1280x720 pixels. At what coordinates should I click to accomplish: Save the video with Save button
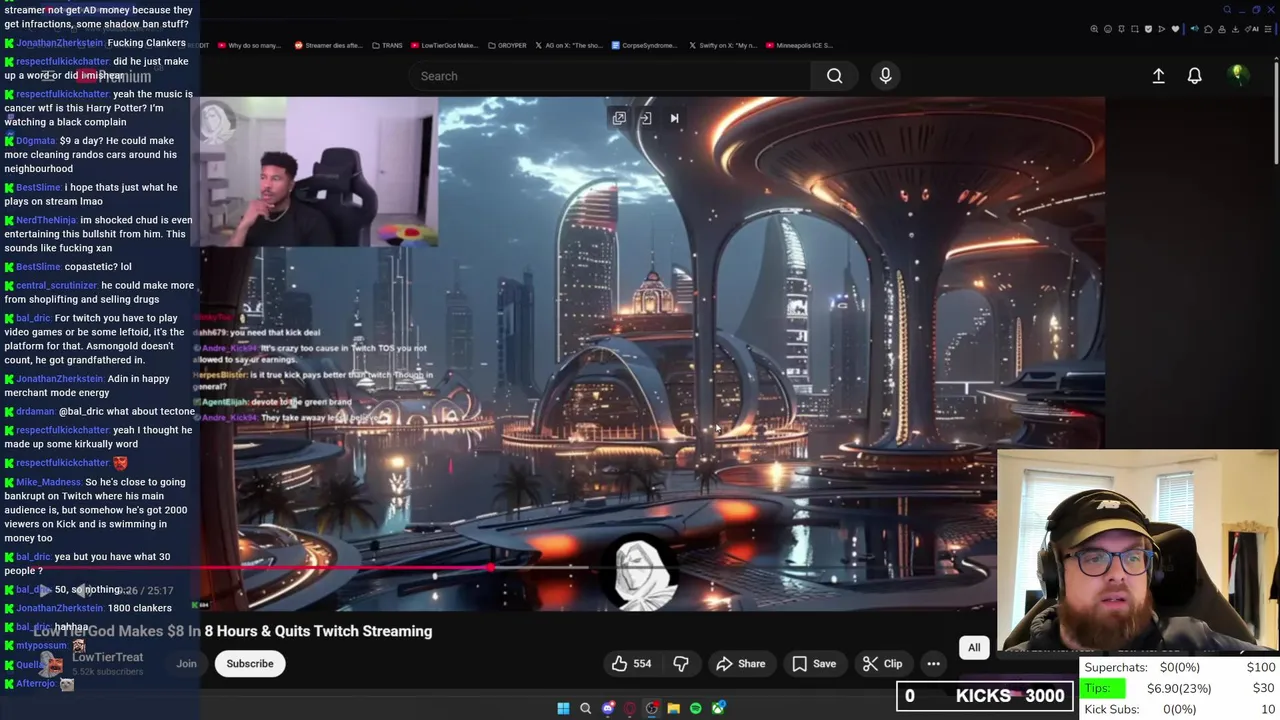pyautogui.click(x=814, y=664)
